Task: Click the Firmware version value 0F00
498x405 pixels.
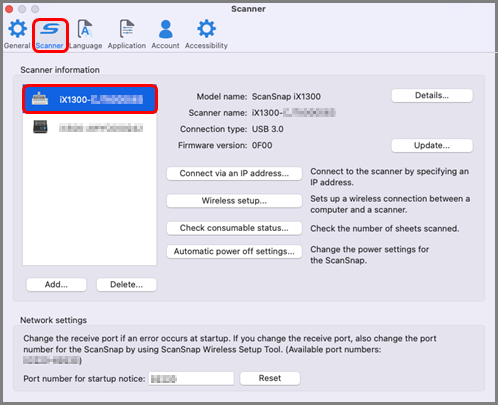Action: [x=262, y=146]
